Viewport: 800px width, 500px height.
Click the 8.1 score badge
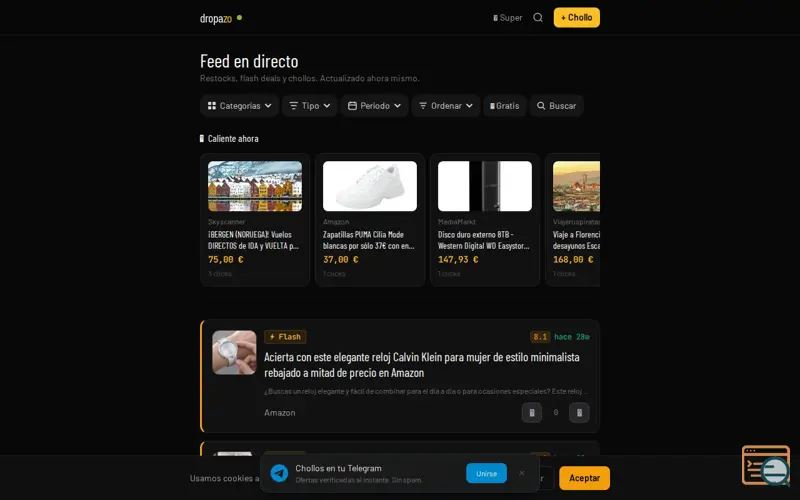click(540, 337)
